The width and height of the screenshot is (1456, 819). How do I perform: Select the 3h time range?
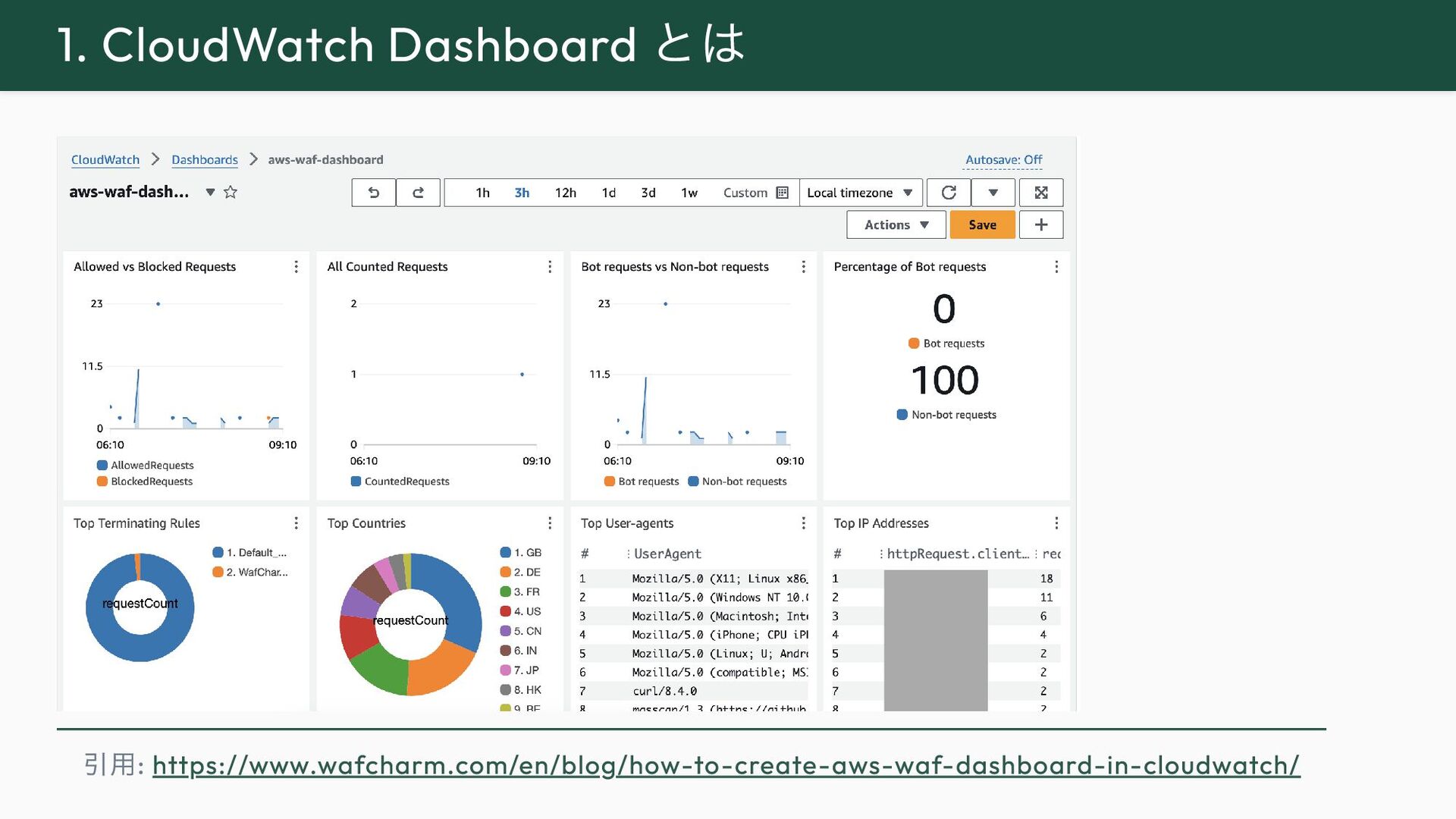522,193
